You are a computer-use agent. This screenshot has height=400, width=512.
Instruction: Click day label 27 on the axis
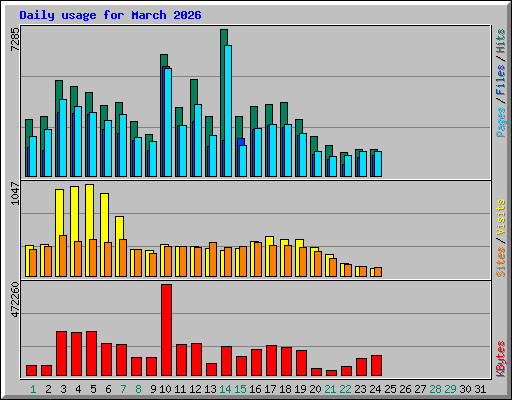click(420, 389)
